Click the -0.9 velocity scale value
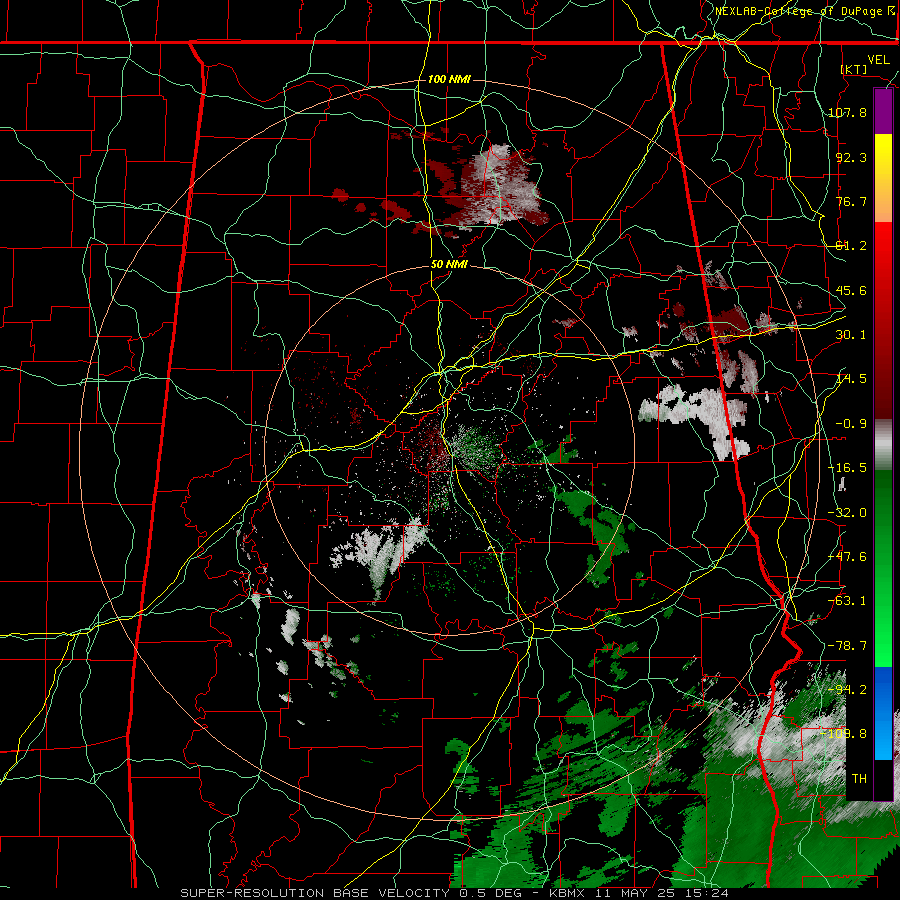 [x=851, y=424]
